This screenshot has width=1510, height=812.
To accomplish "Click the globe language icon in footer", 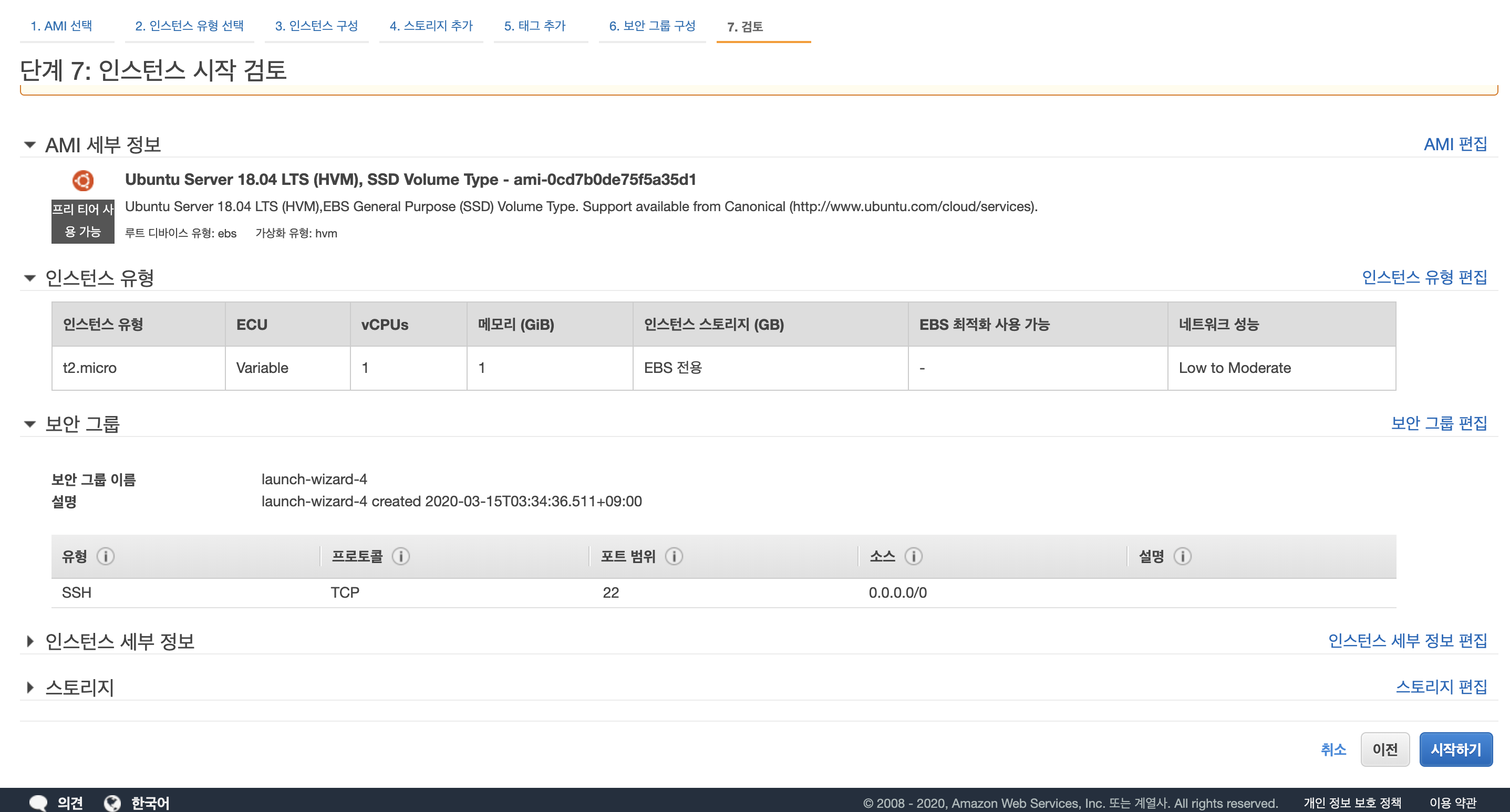I will coord(112,802).
